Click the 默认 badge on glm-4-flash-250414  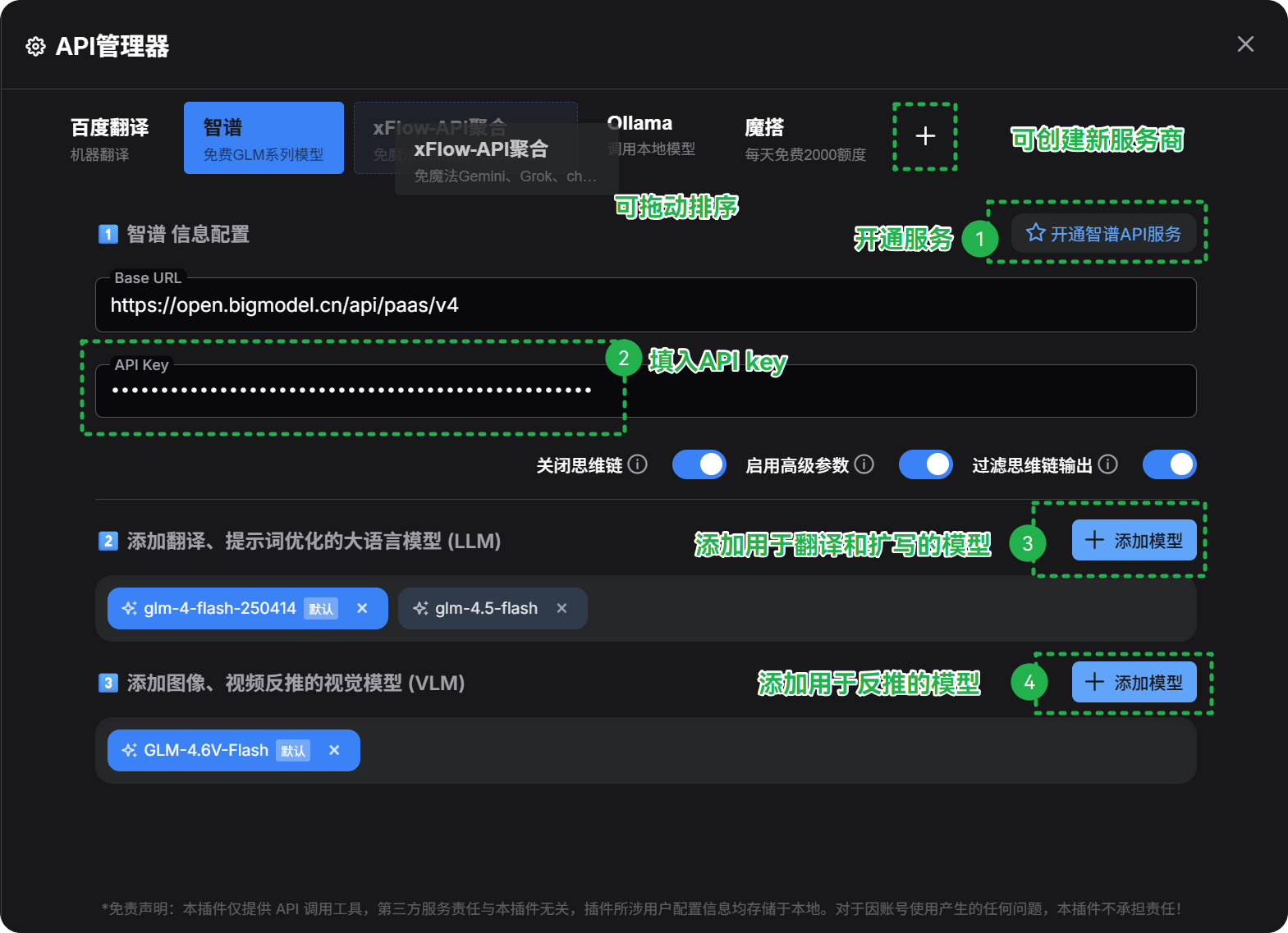click(321, 609)
